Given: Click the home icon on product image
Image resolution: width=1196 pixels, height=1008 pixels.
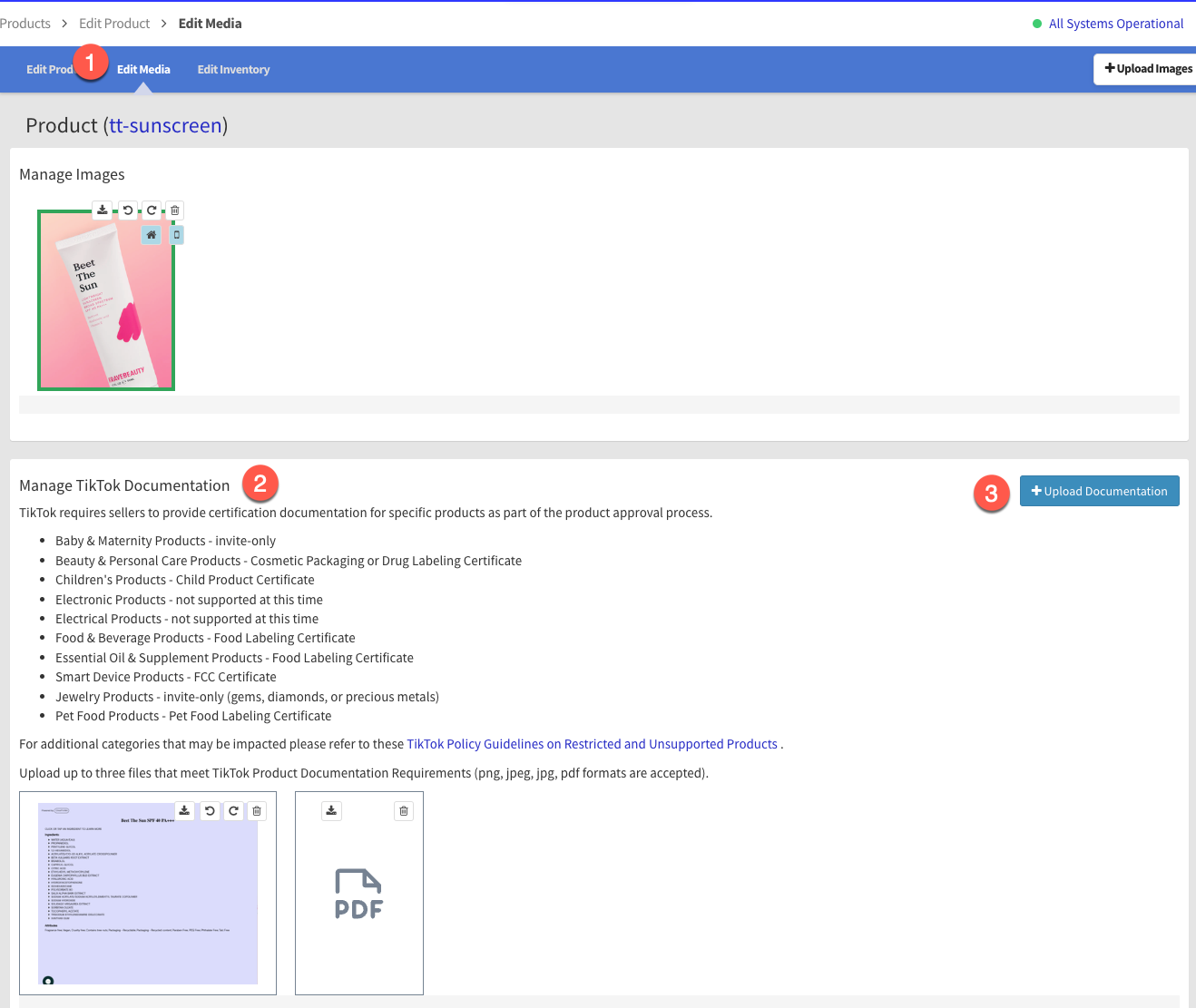Looking at the screenshot, I should pyautogui.click(x=152, y=235).
